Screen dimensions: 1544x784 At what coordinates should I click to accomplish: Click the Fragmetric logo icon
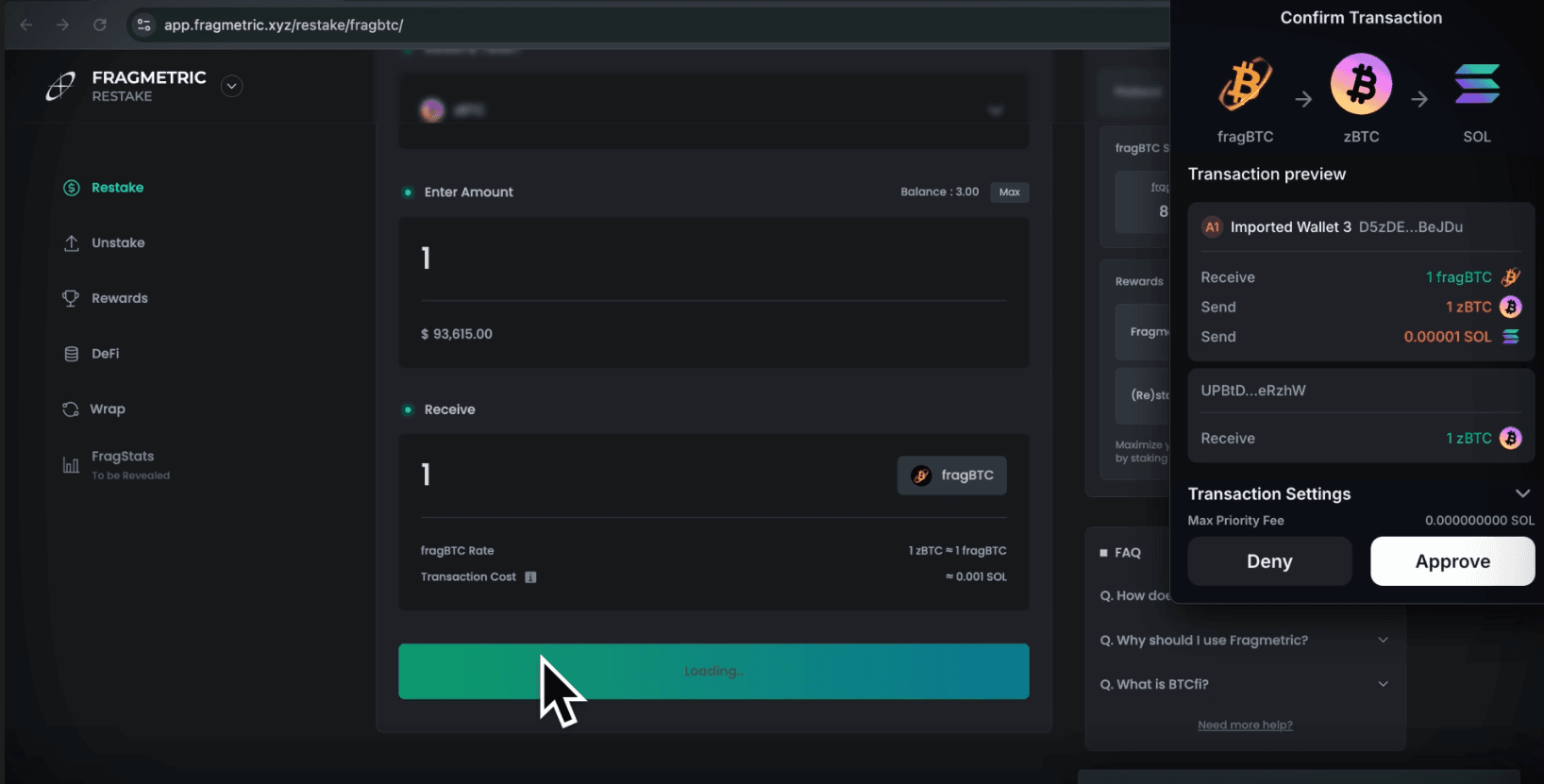(61, 86)
